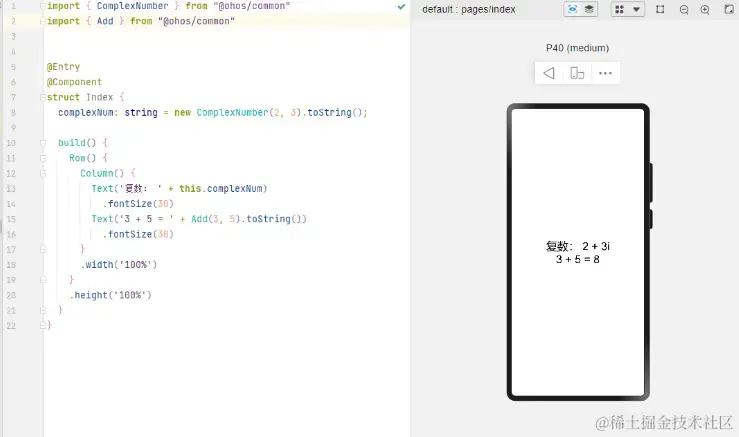
Task: Click the phone's lower side power button
Action: [x=651, y=219]
